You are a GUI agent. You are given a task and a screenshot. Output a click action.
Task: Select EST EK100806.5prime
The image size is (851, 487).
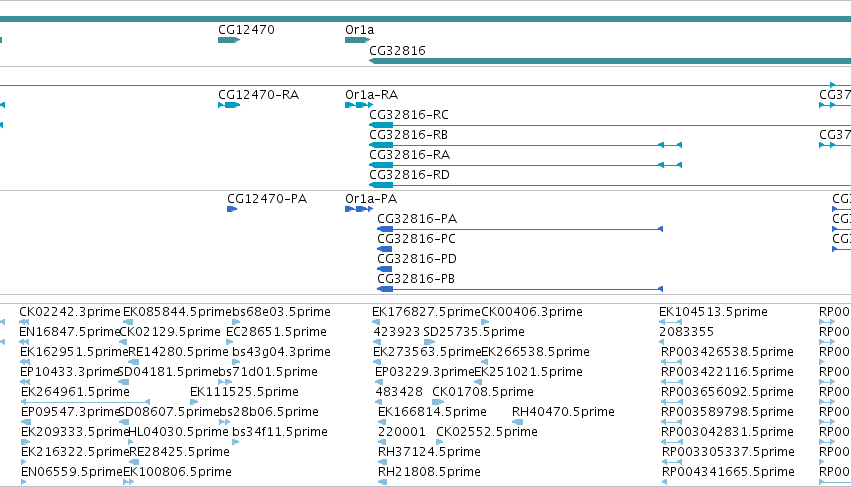coord(177,473)
